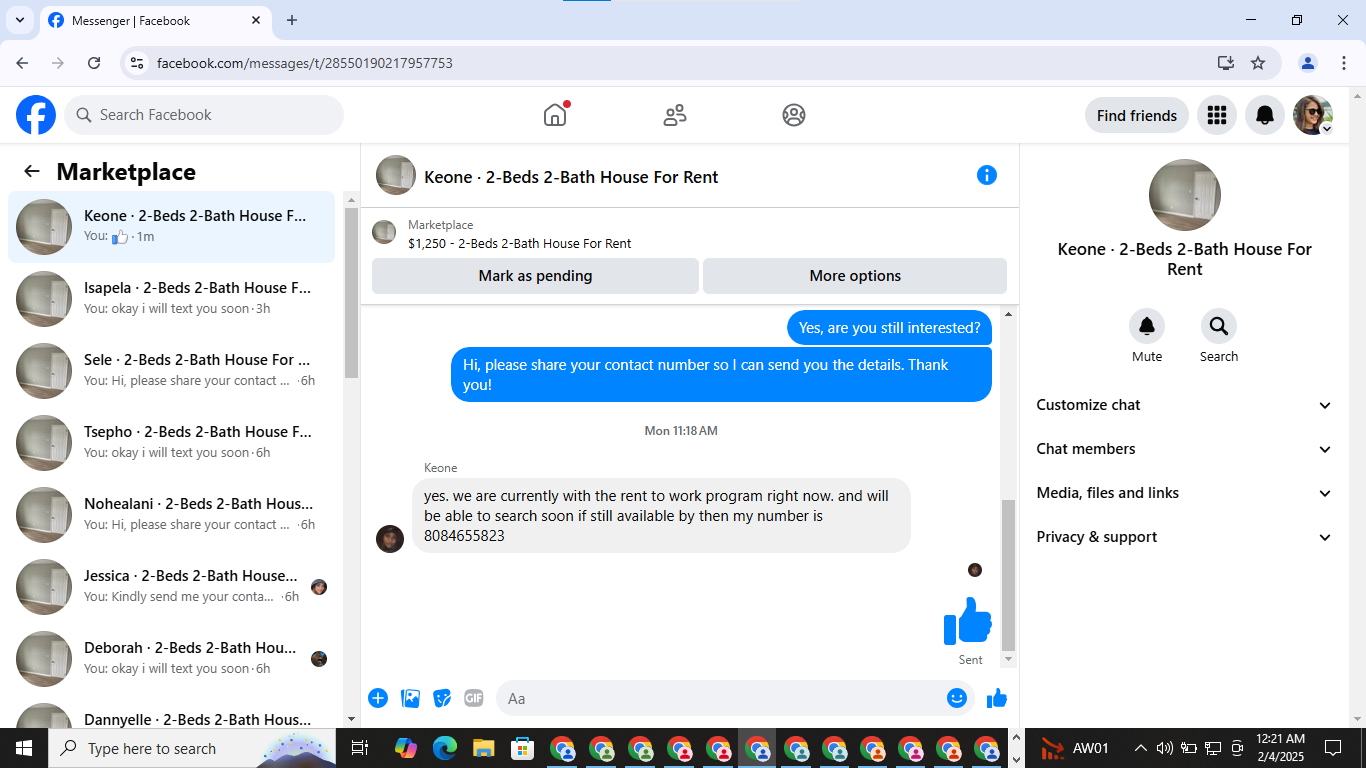Install Facebook app icon in address bar

pos(1226,63)
